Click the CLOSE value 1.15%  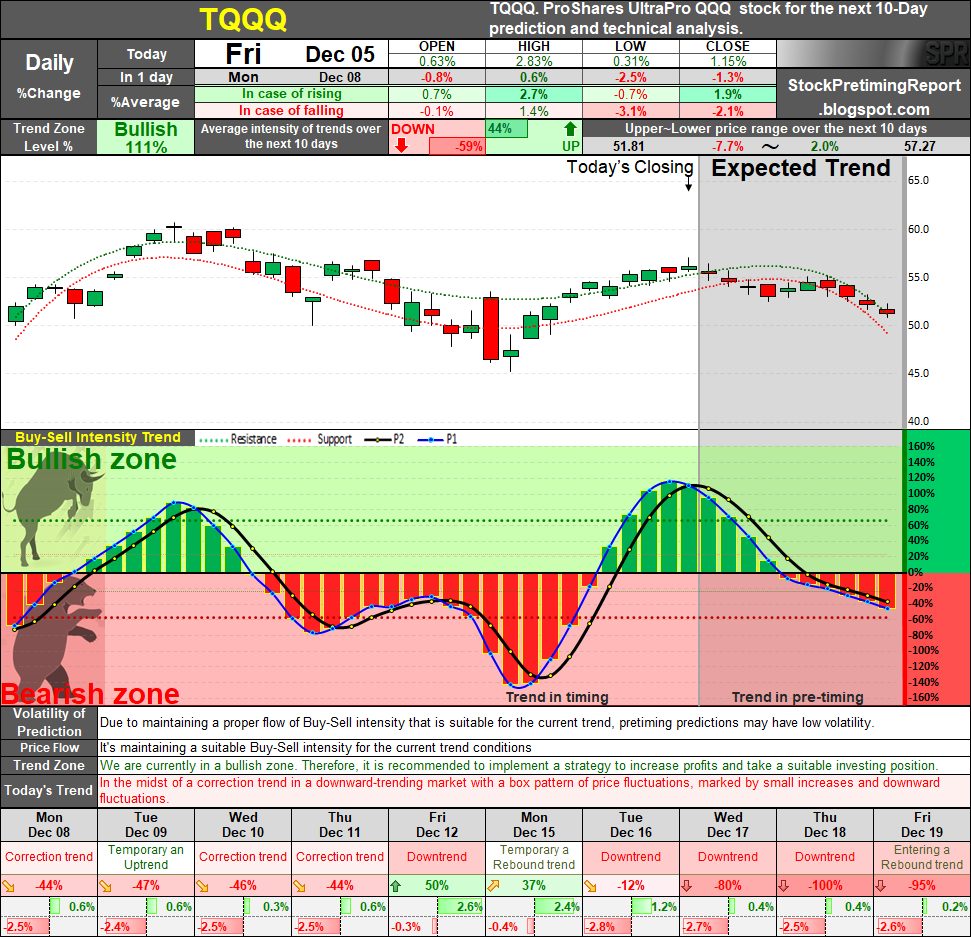coord(728,61)
